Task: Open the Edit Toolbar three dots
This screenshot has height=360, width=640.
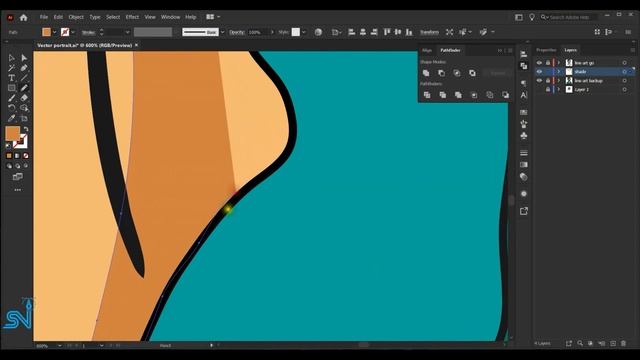Action: click(18, 190)
